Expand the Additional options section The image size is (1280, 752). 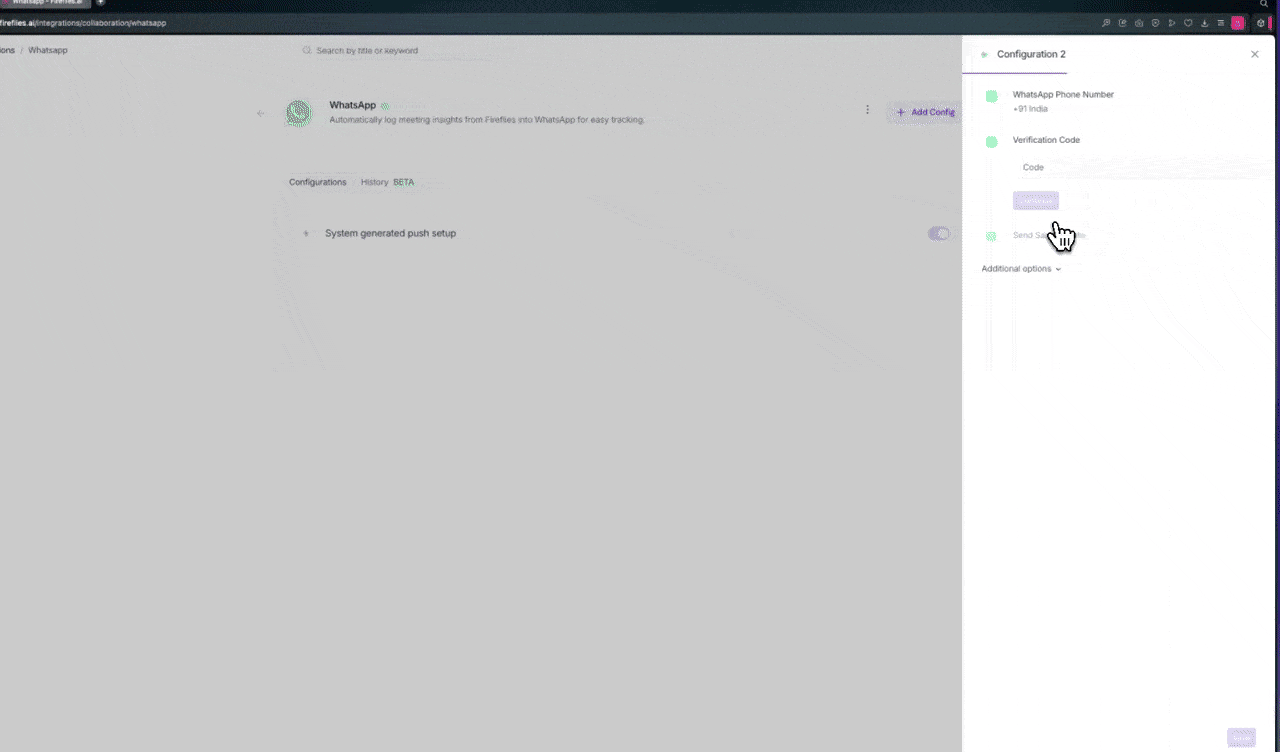[1021, 268]
